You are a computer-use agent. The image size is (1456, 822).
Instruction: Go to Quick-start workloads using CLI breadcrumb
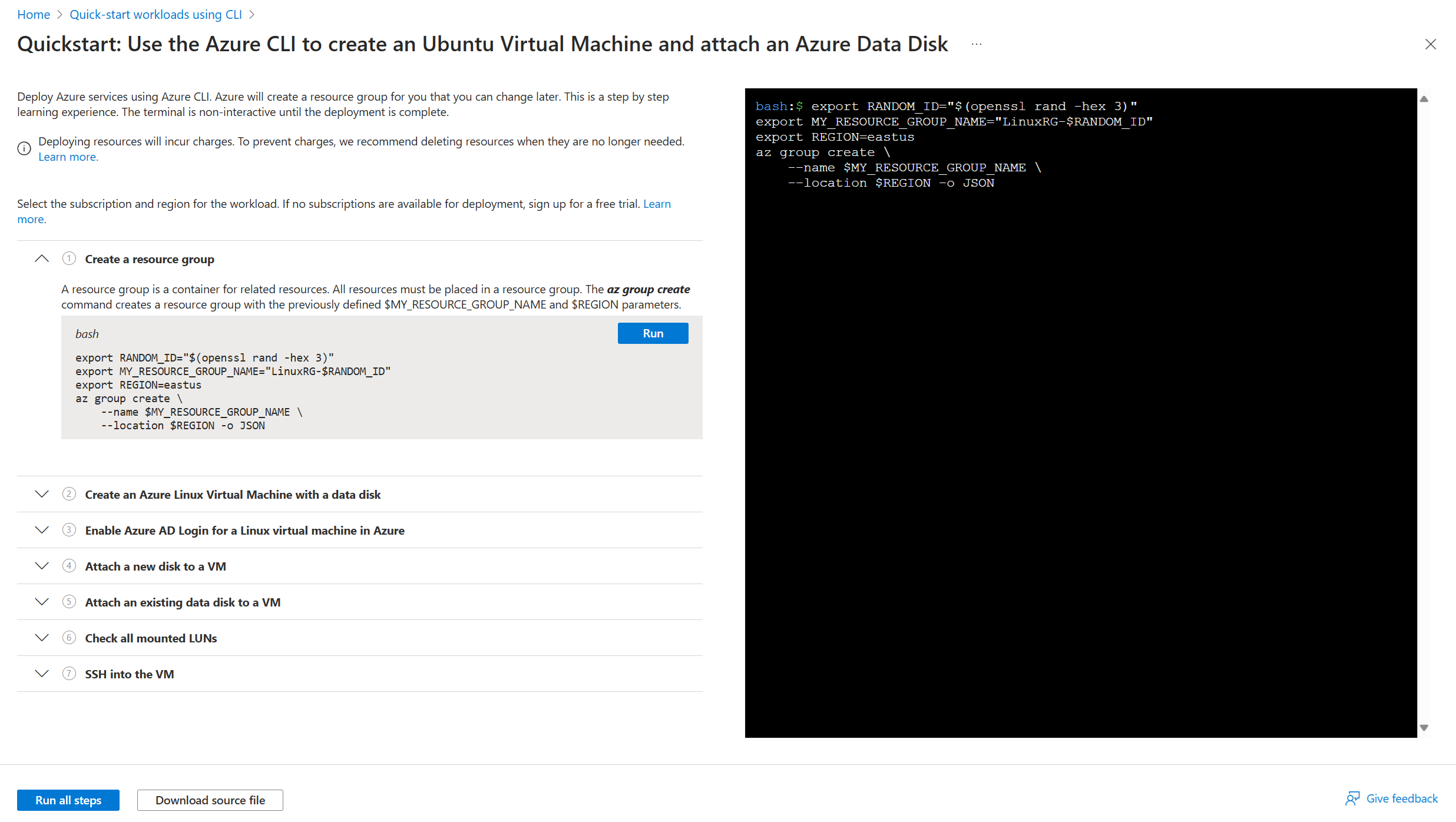[155, 14]
